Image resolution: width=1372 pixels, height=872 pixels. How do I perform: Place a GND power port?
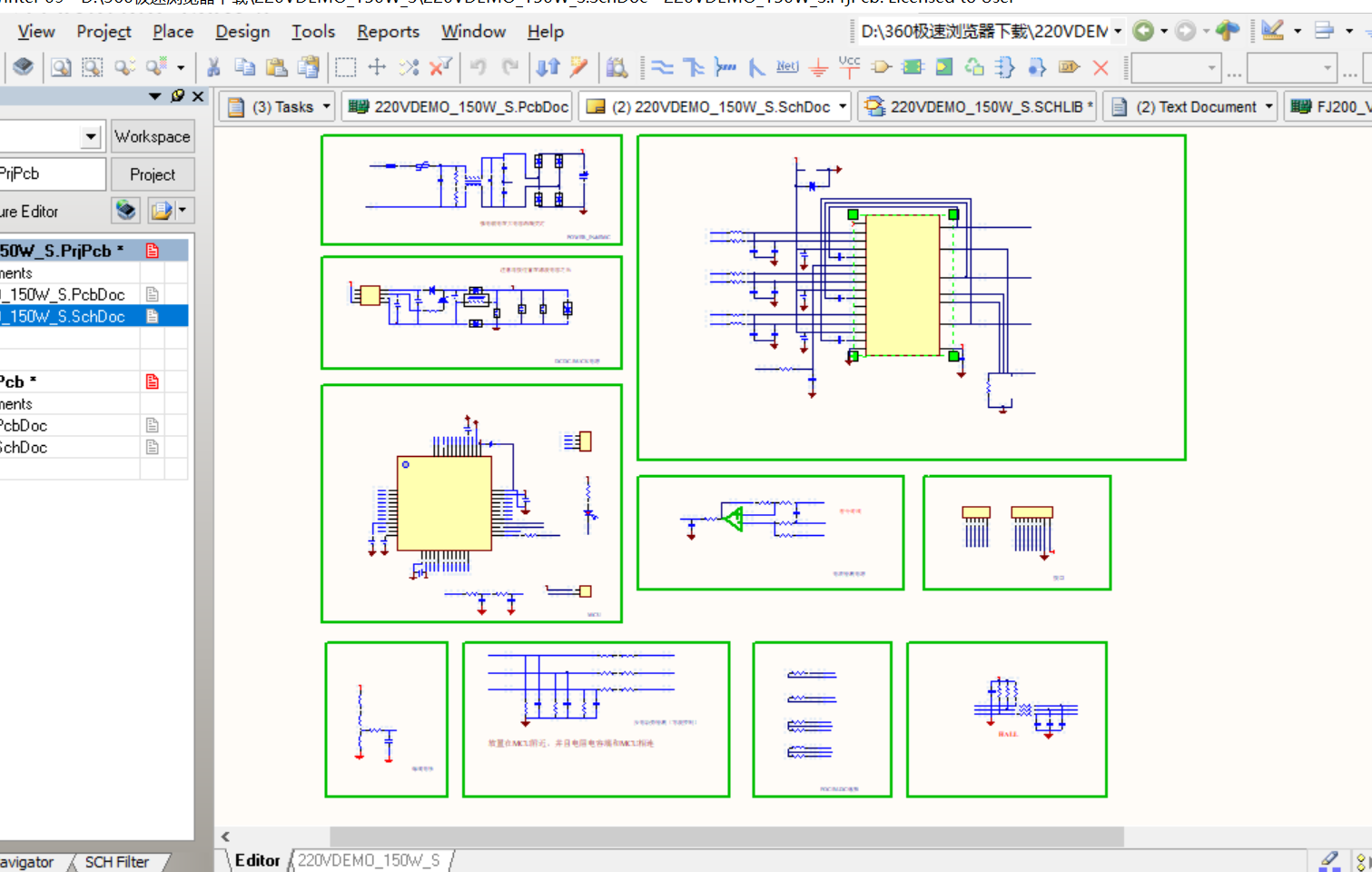click(x=818, y=66)
